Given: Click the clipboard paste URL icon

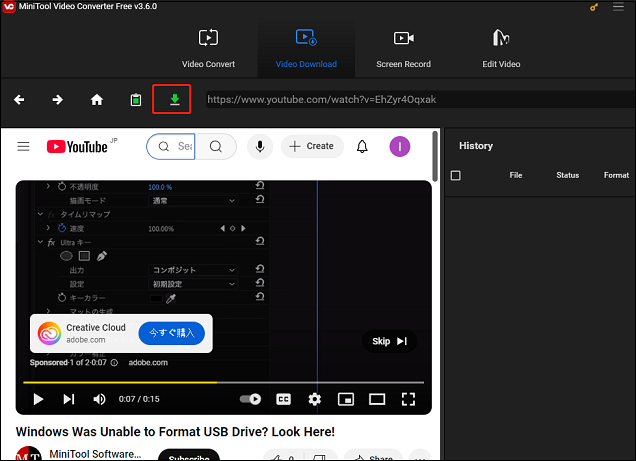Looking at the screenshot, I should (x=135, y=99).
